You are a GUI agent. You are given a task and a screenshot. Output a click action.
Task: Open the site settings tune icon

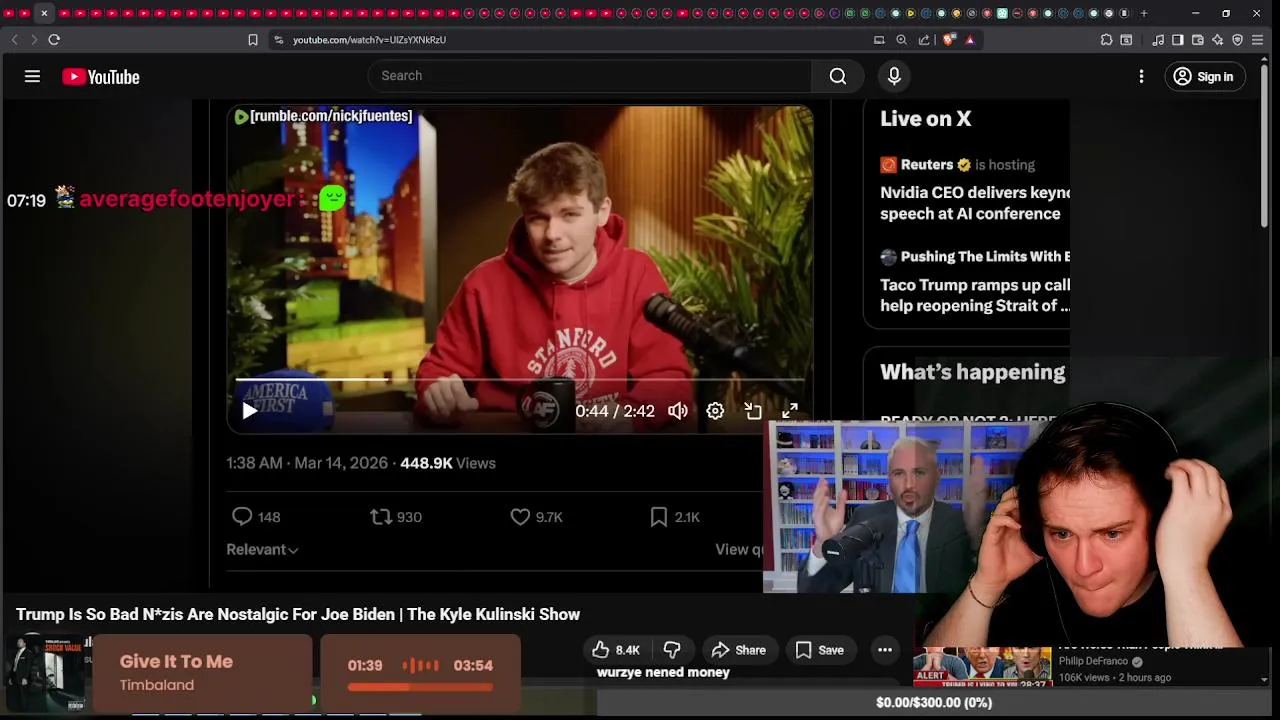coord(278,40)
